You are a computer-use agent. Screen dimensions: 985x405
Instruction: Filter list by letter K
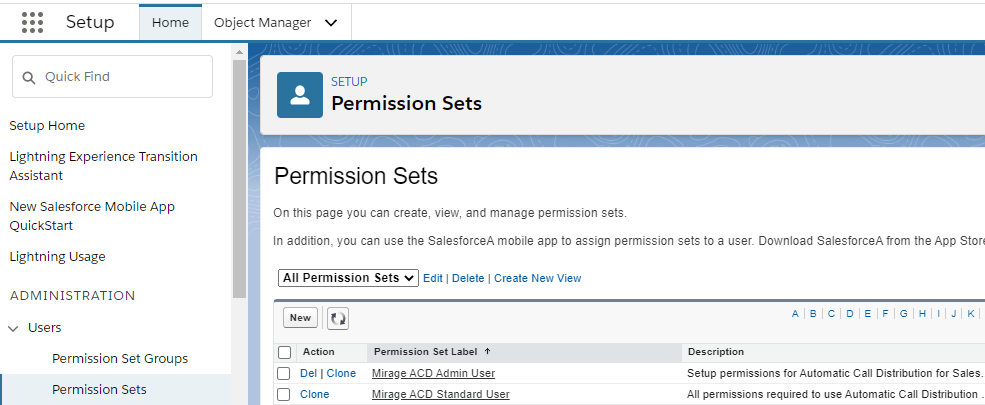click(971, 313)
